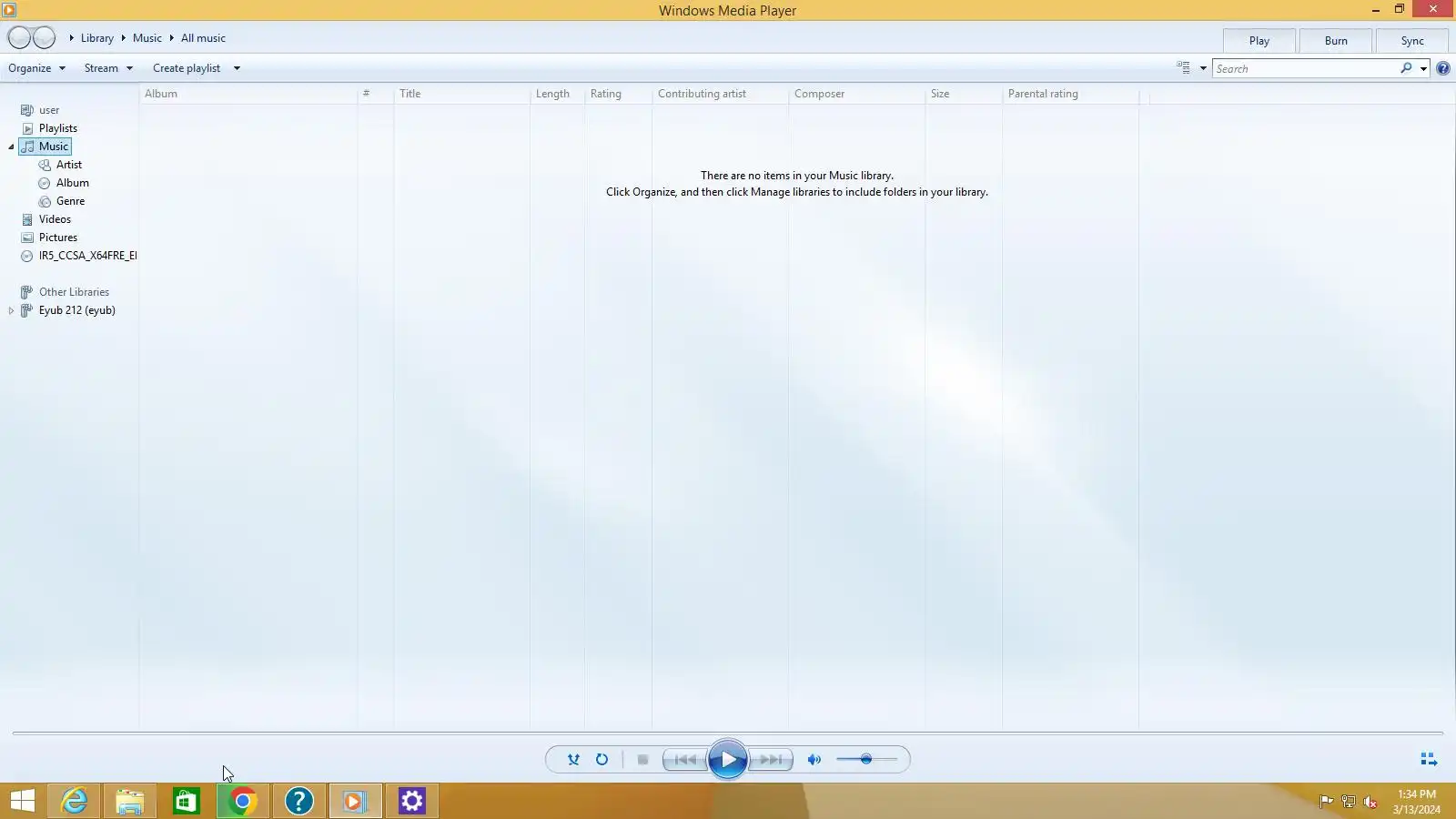The width and height of the screenshot is (1456, 819).
Task: Turn repeat on
Action: pyautogui.click(x=602, y=760)
